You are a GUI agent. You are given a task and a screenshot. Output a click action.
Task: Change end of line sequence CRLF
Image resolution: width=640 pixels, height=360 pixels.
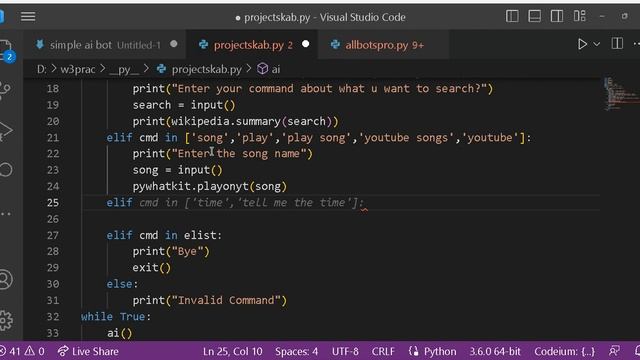pyautogui.click(x=383, y=351)
